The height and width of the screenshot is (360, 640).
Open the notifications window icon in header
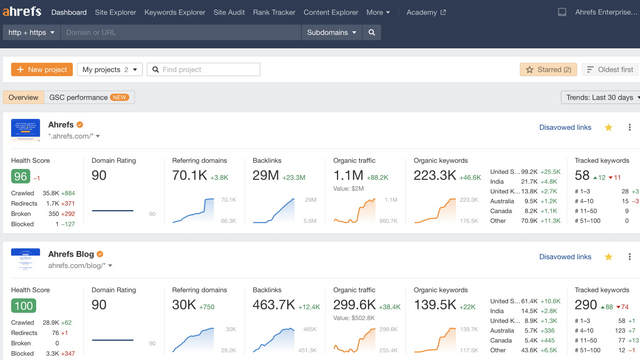coord(562,12)
